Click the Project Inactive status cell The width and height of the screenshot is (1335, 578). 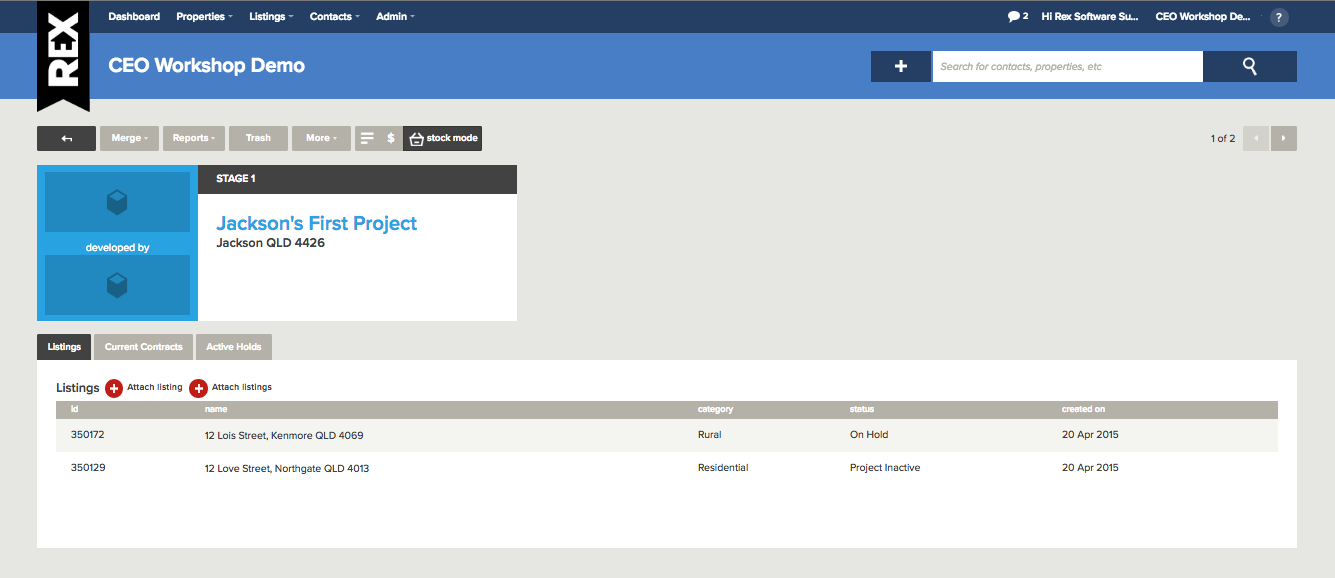pos(885,468)
